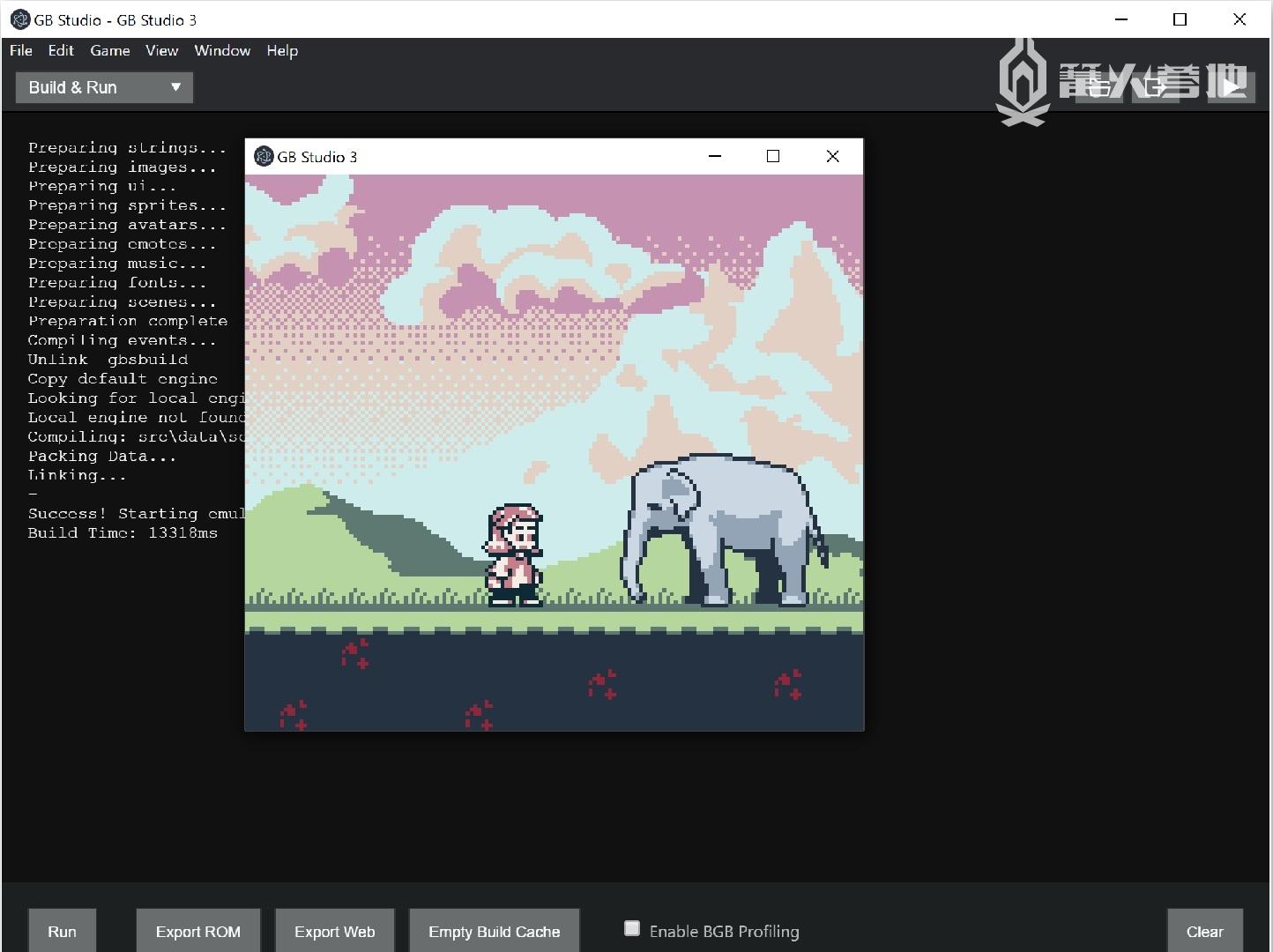This screenshot has height=952, width=1273.
Task: Click the 'Packing Data...' log line
Action: [x=102, y=456]
